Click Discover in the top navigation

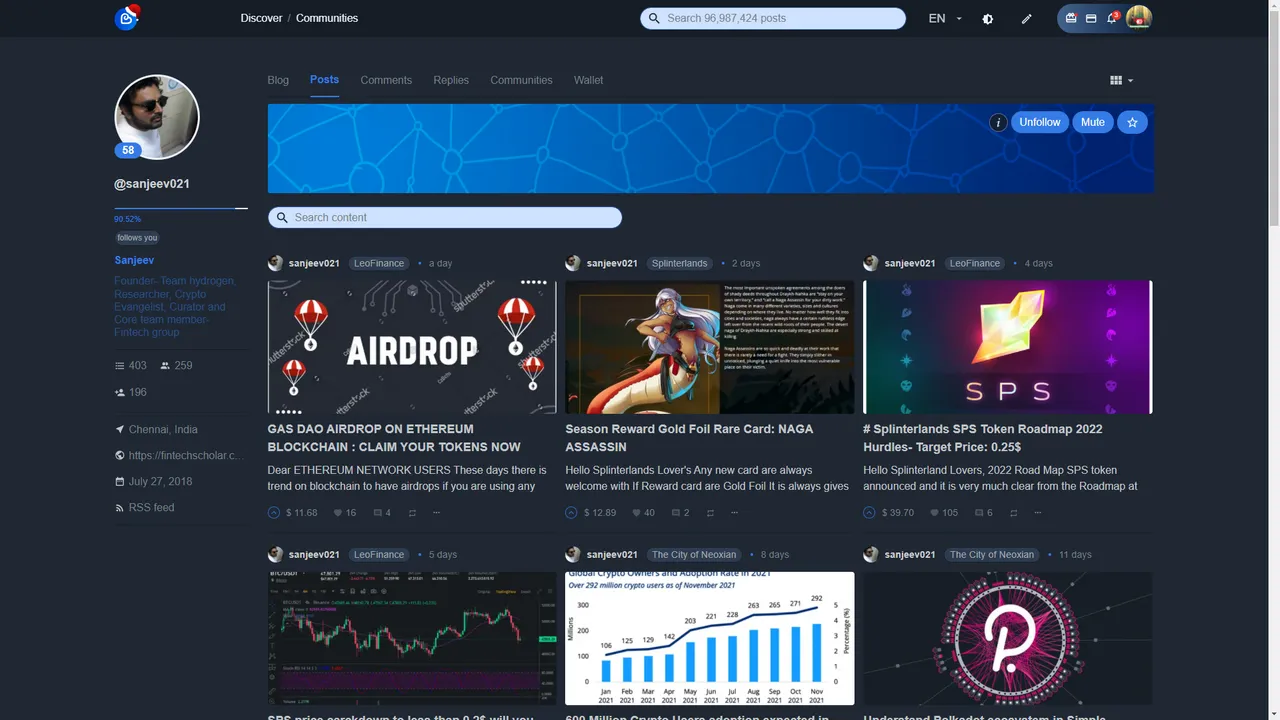(261, 18)
